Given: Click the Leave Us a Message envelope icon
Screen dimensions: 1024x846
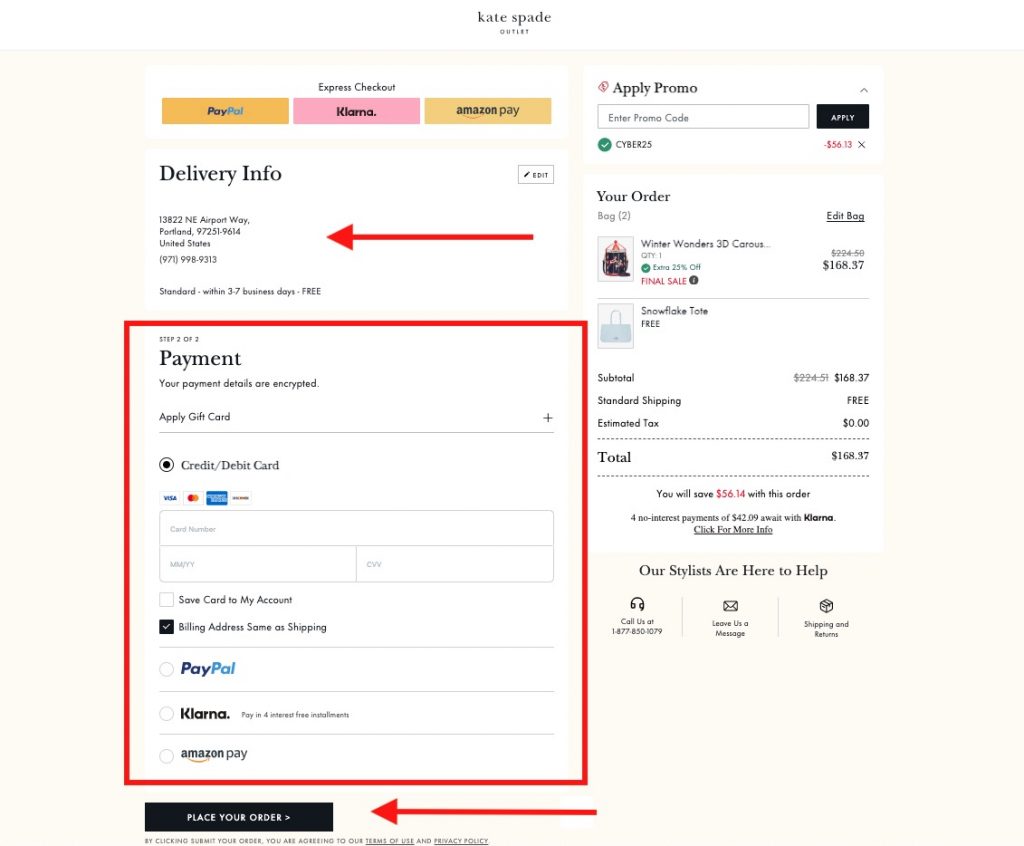Looking at the screenshot, I should pyautogui.click(x=731, y=606).
